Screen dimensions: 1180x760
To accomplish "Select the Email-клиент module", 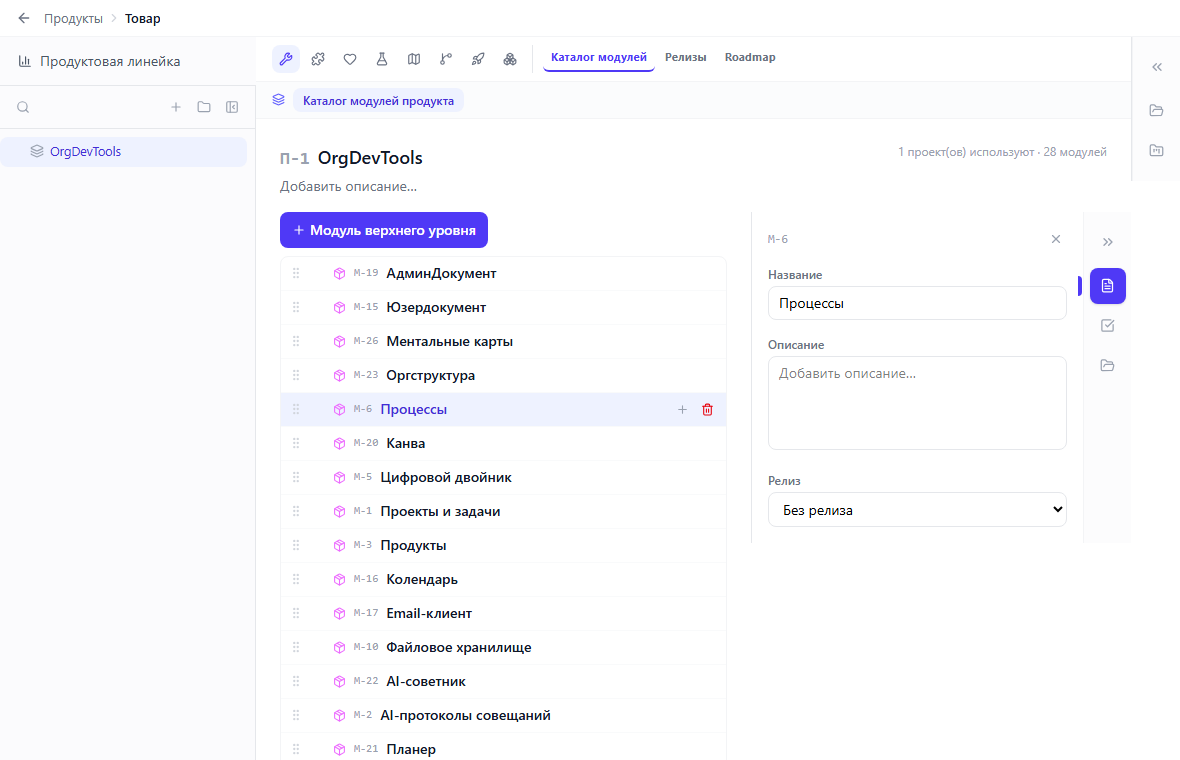I will [x=503, y=613].
